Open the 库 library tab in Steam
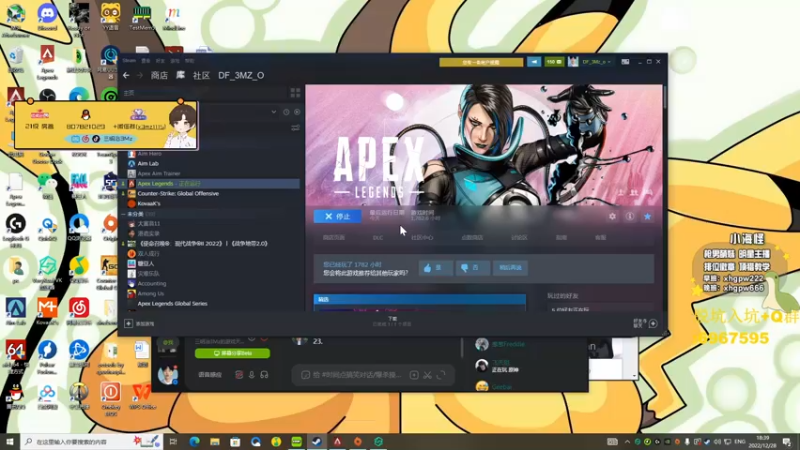800x450 pixels. point(180,76)
